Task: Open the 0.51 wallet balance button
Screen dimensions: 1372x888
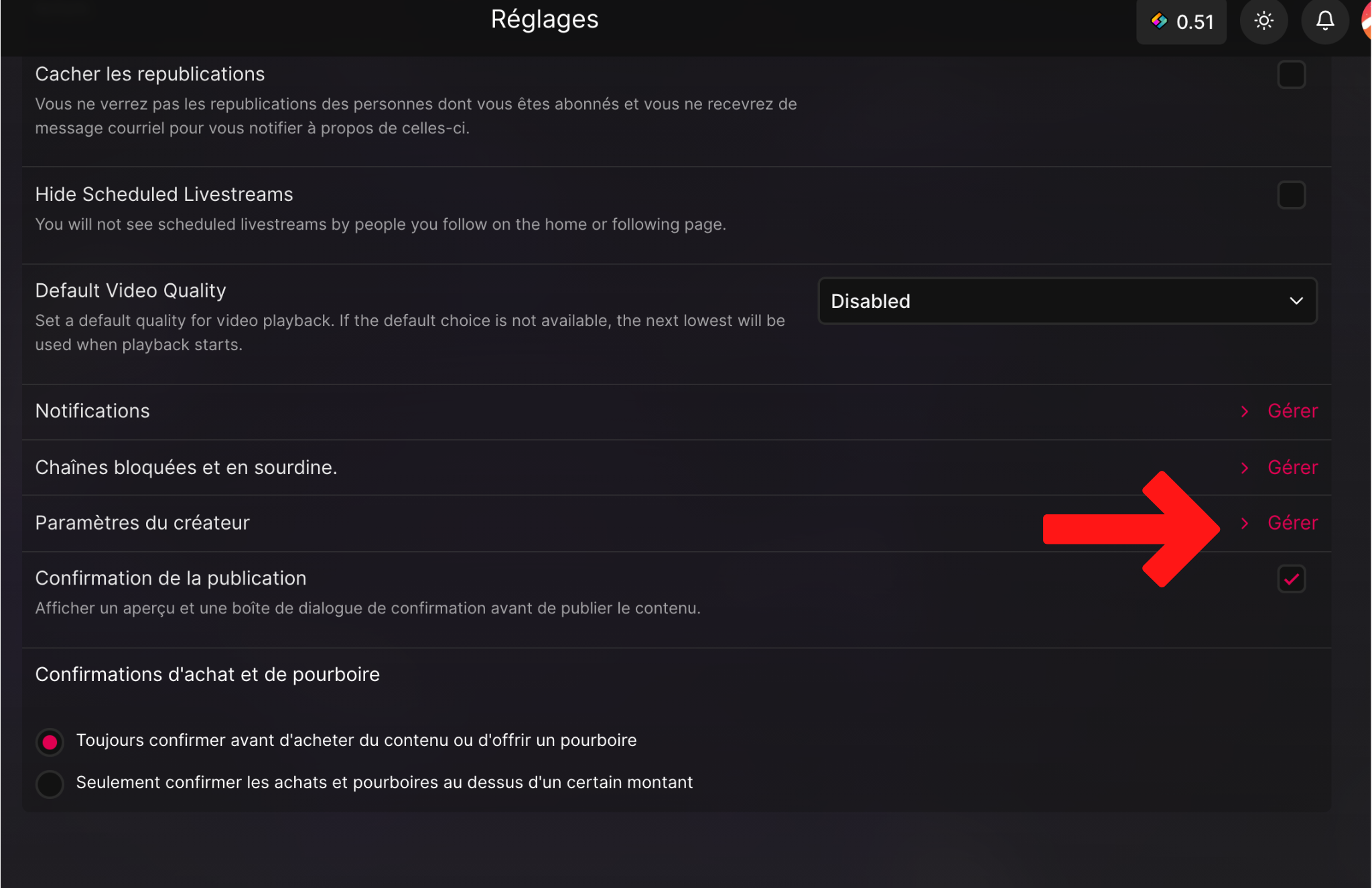Action: (x=1181, y=21)
